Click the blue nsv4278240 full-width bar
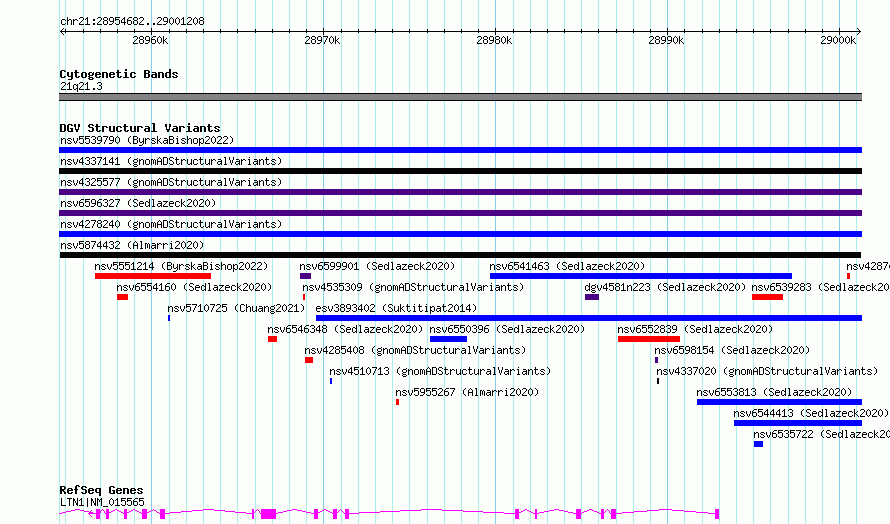Image resolution: width=890 pixels, height=524 pixels. pos(460,234)
